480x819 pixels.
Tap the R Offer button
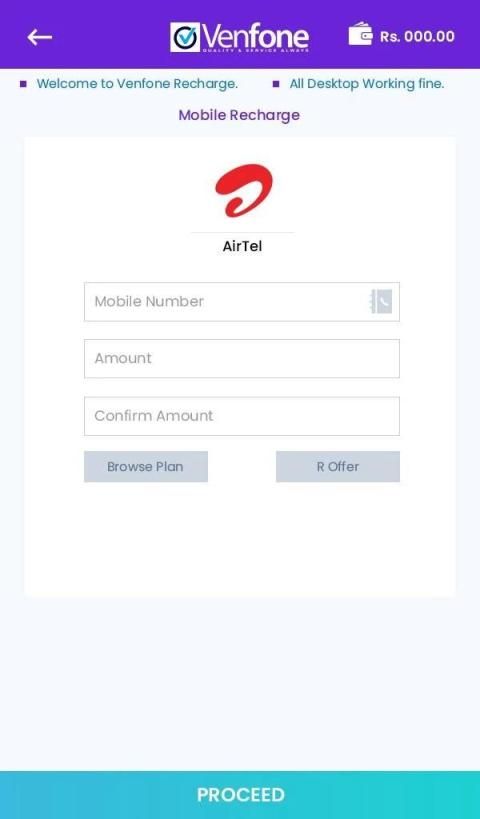coord(338,466)
